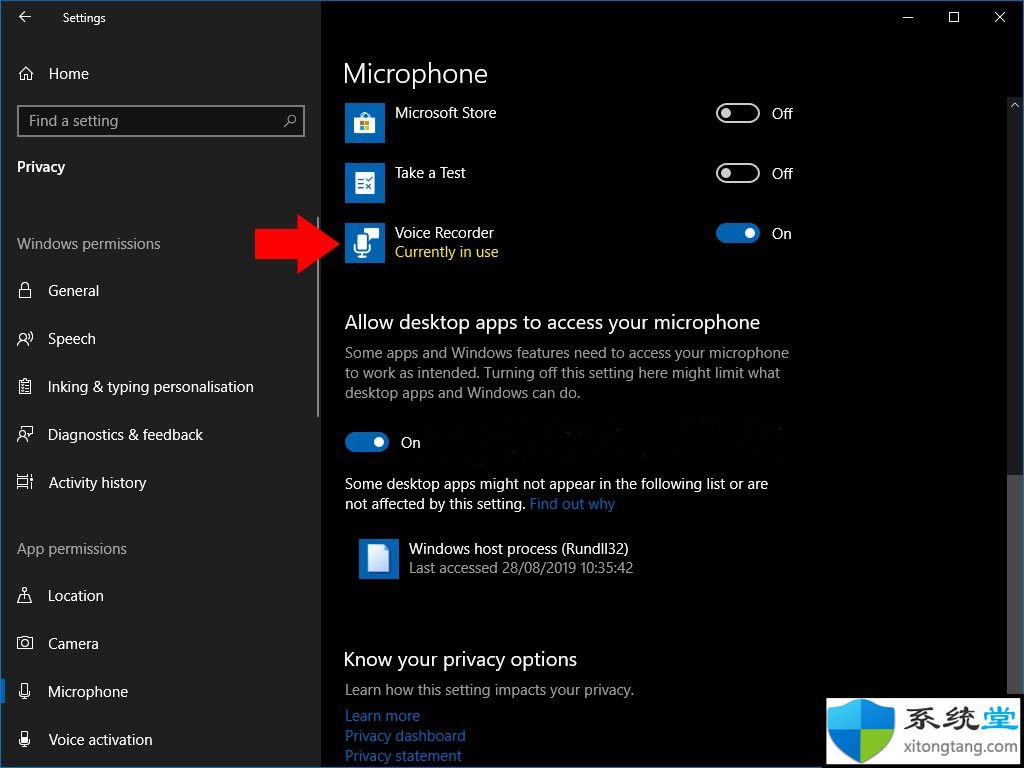Image resolution: width=1024 pixels, height=768 pixels.
Task: Open the Privacy dashboard link
Action: pyautogui.click(x=406, y=736)
